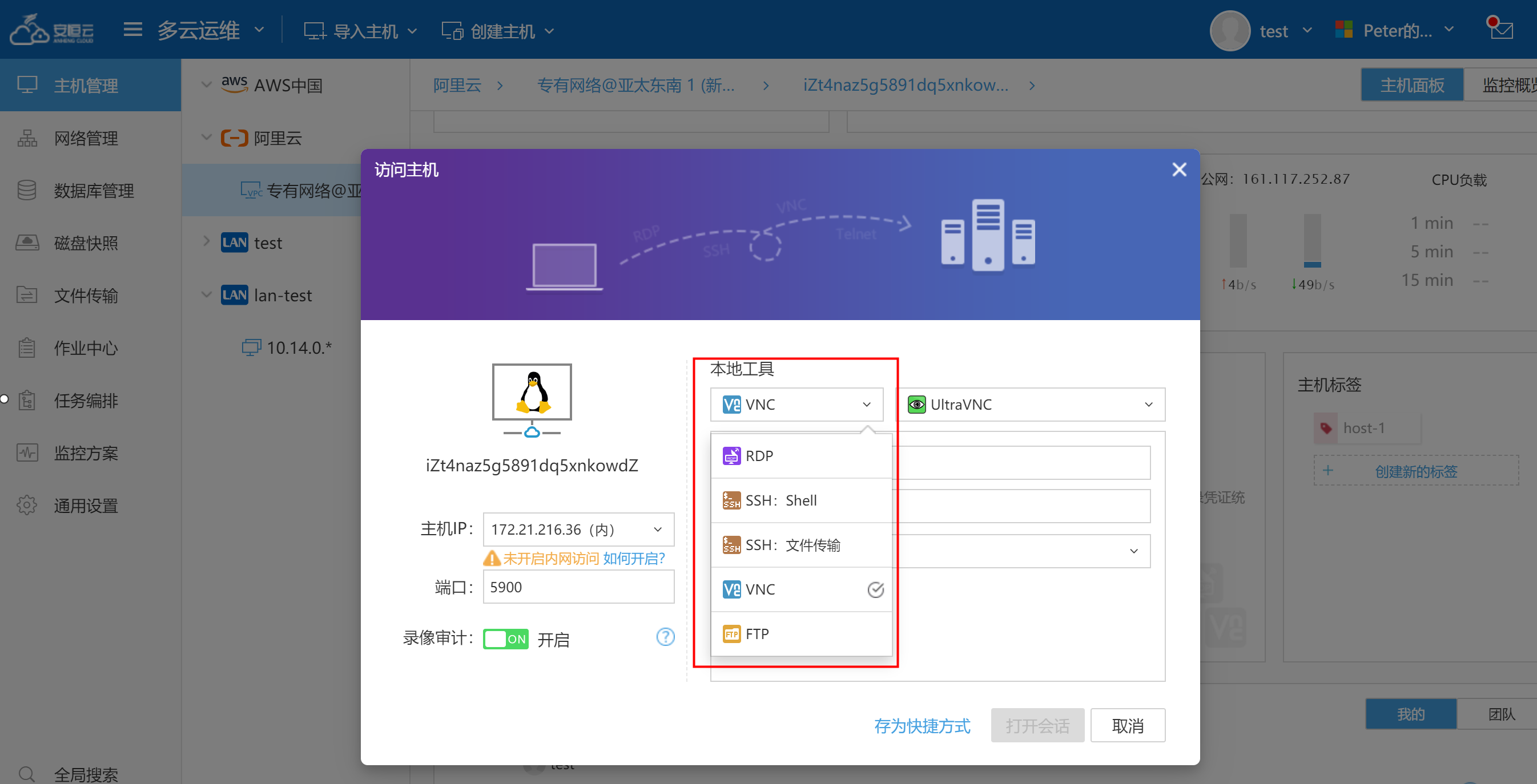Click the host-1 tag icon
The width and height of the screenshot is (1537, 784).
coord(1326,428)
